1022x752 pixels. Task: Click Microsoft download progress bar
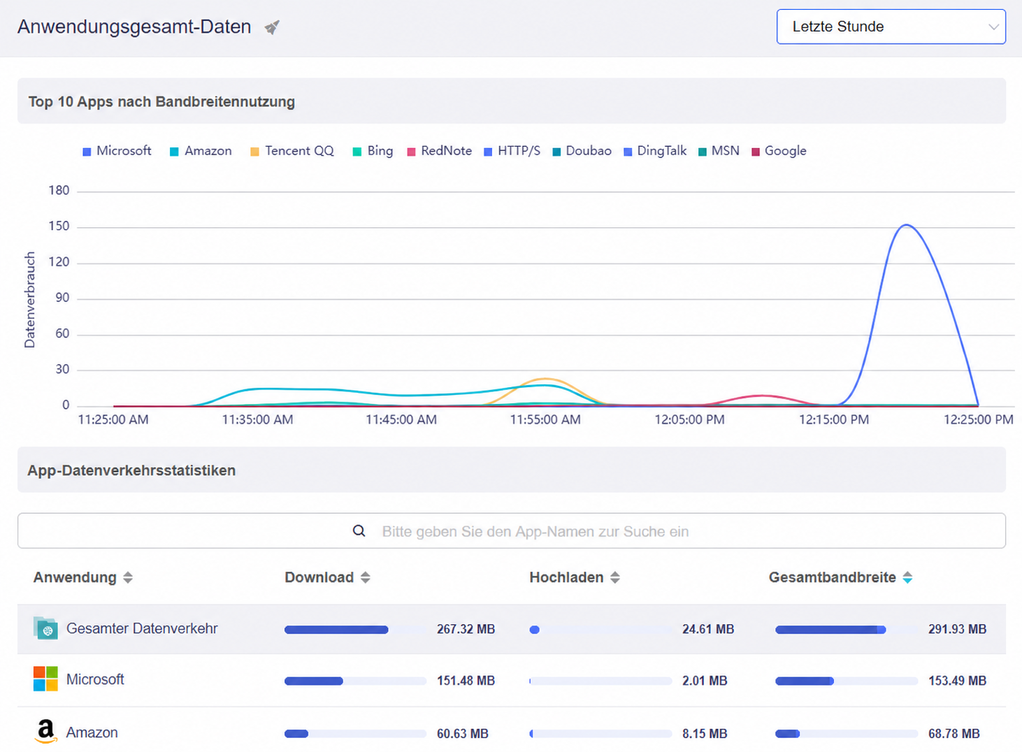[355, 681]
